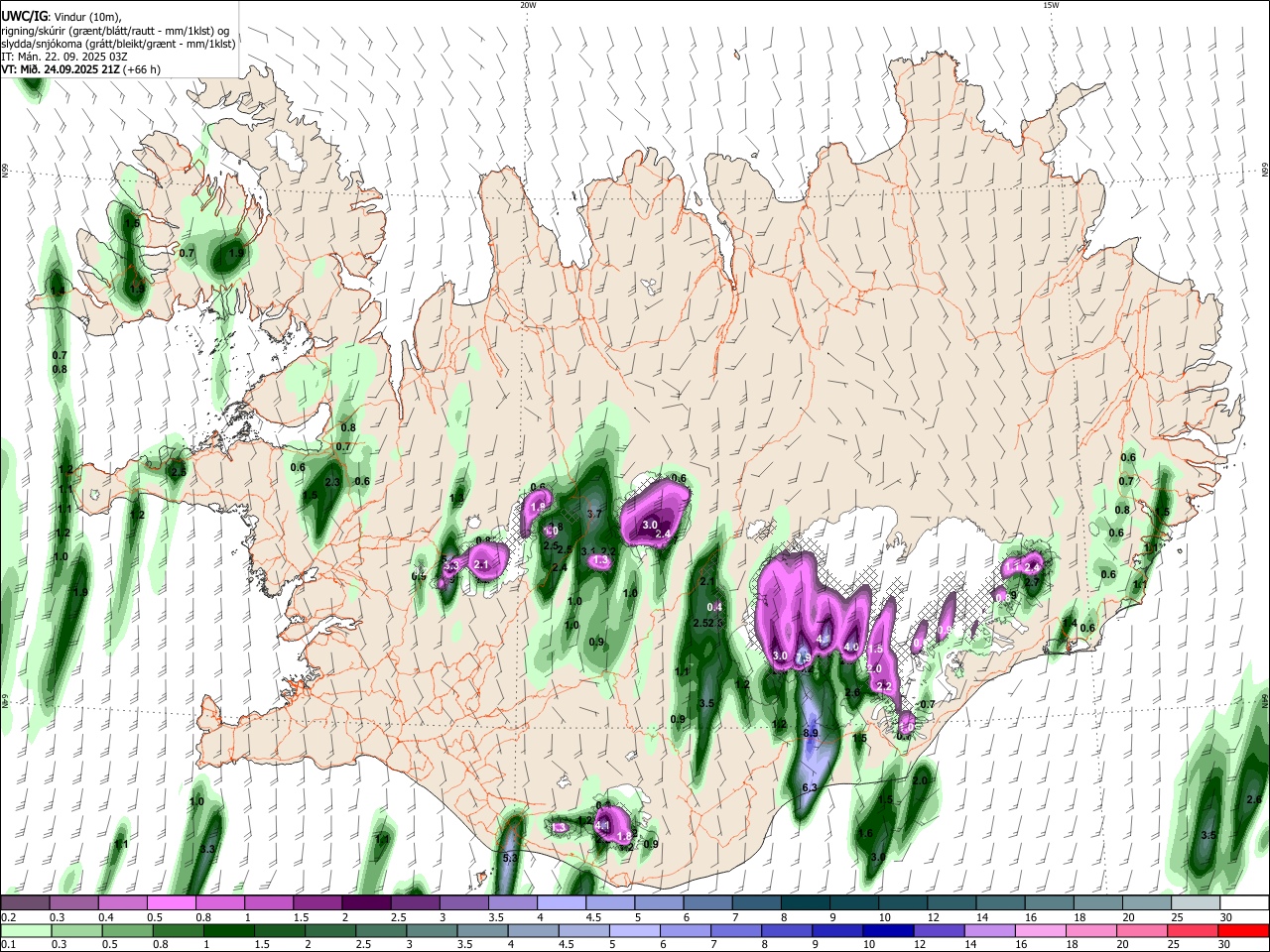Choose the deep blue 10 swatch, lower legend
1270x952 pixels.
click(x=887, y=930)
